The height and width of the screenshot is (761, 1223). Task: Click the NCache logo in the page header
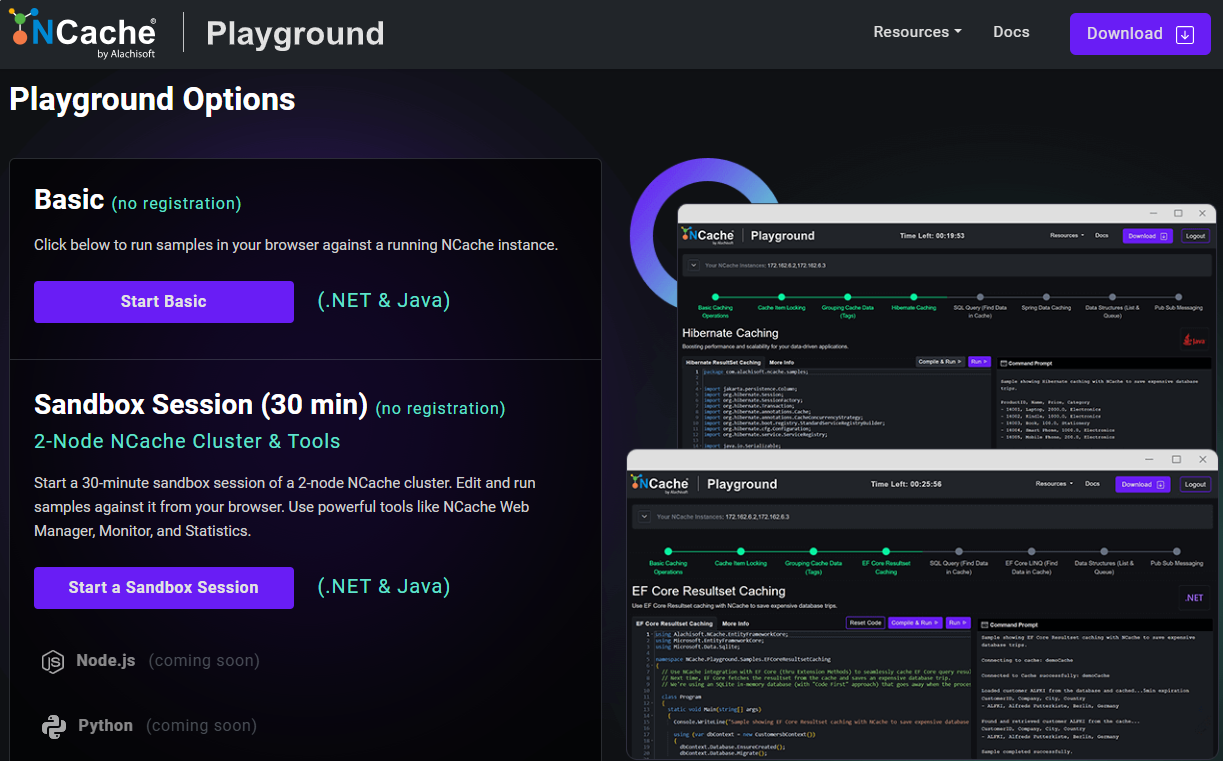pyautogui.click(x=84, y=34)
